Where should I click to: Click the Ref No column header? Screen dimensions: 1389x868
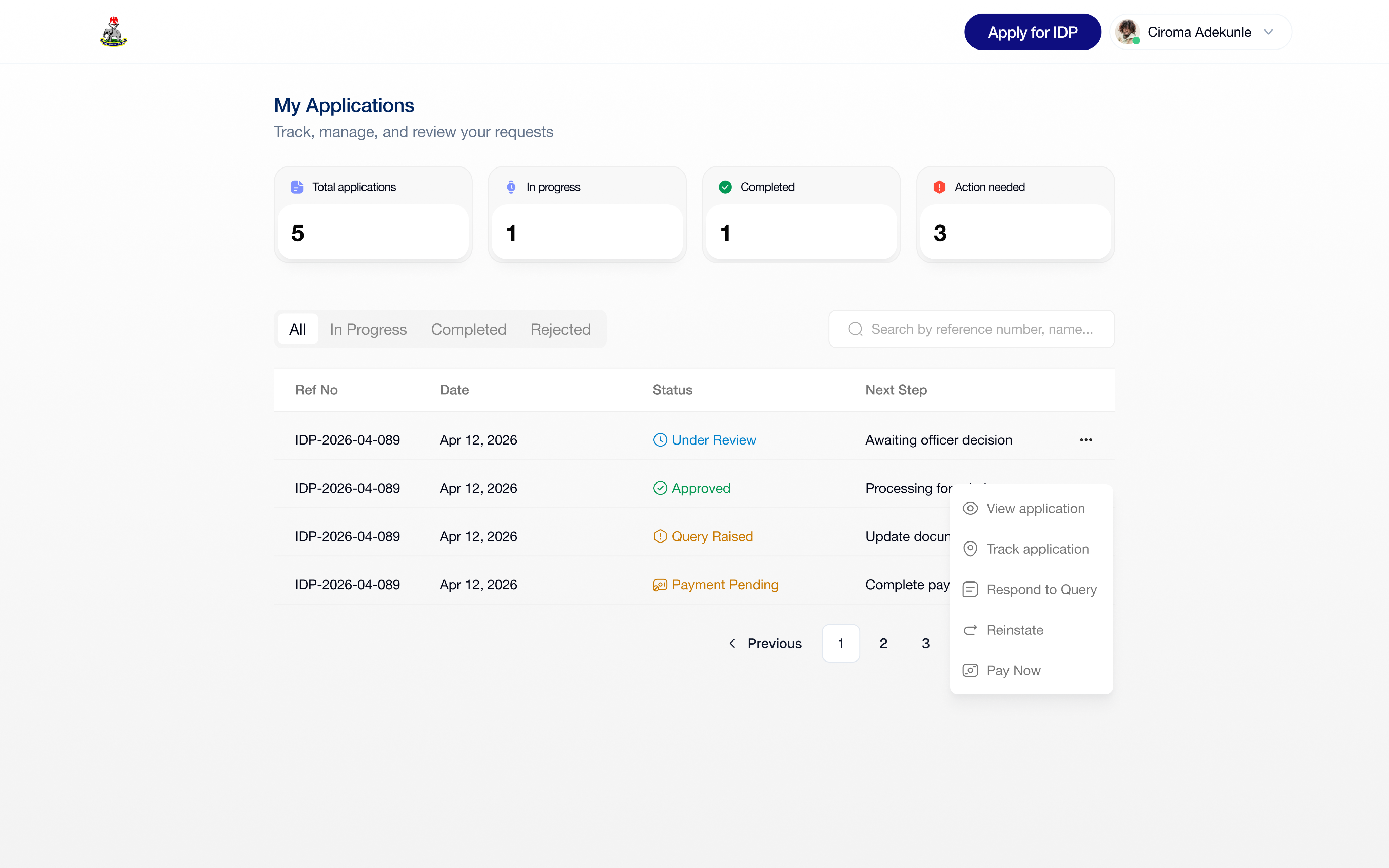coord(316,390)
